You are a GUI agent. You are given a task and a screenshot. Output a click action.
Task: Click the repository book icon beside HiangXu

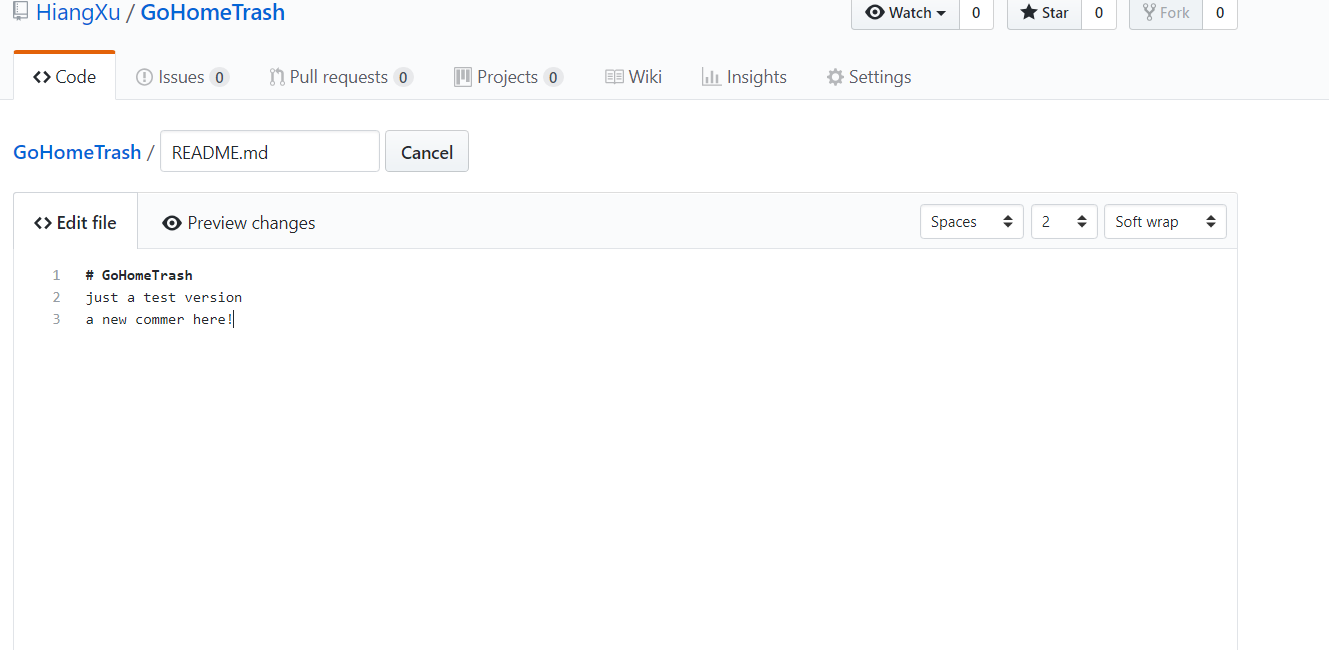20,12
